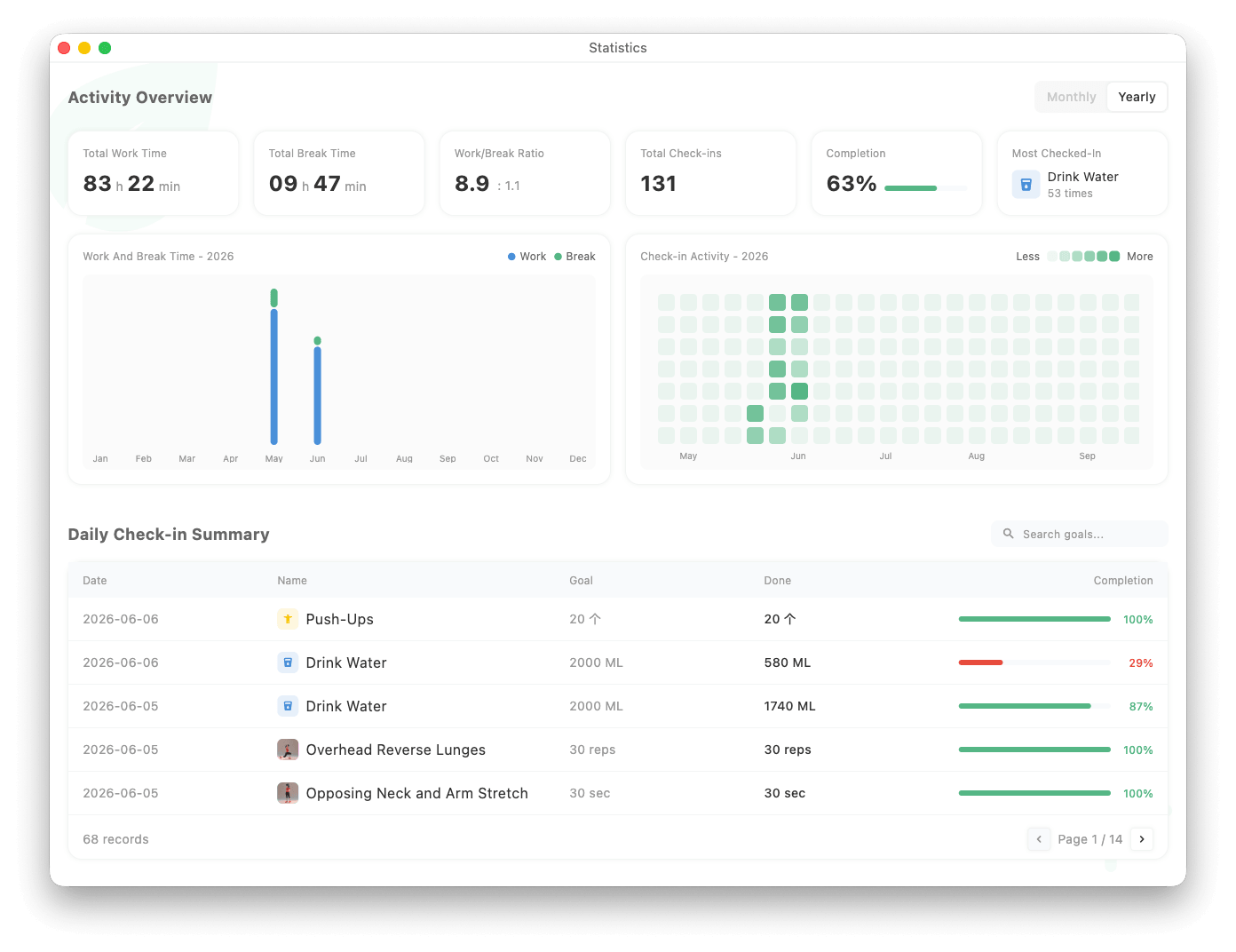Click the 1740 ML done value
This screenshot has height=952, width=1236.
click(x=789, y=706)
